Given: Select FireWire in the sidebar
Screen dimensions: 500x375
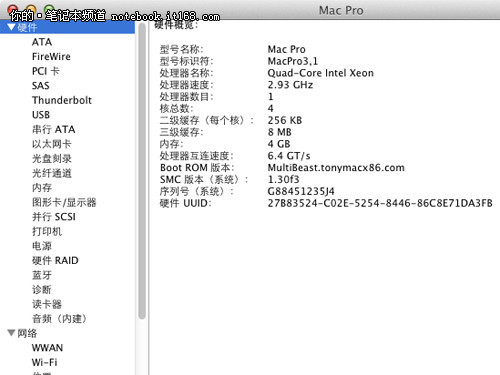Looking at the screenshot, I should 51,57.
